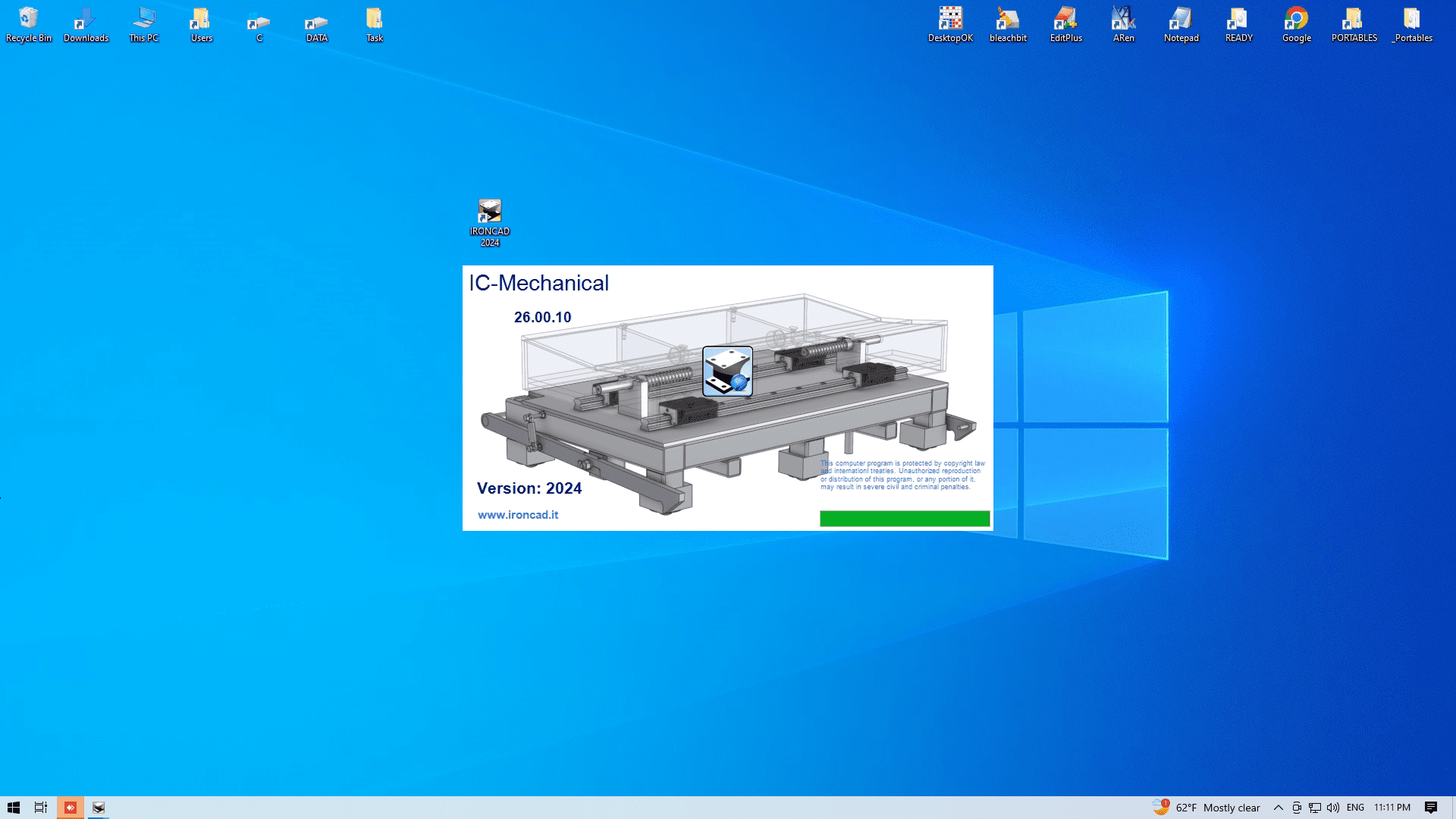Select the Users folder shortcut

(x=201, y=24)
